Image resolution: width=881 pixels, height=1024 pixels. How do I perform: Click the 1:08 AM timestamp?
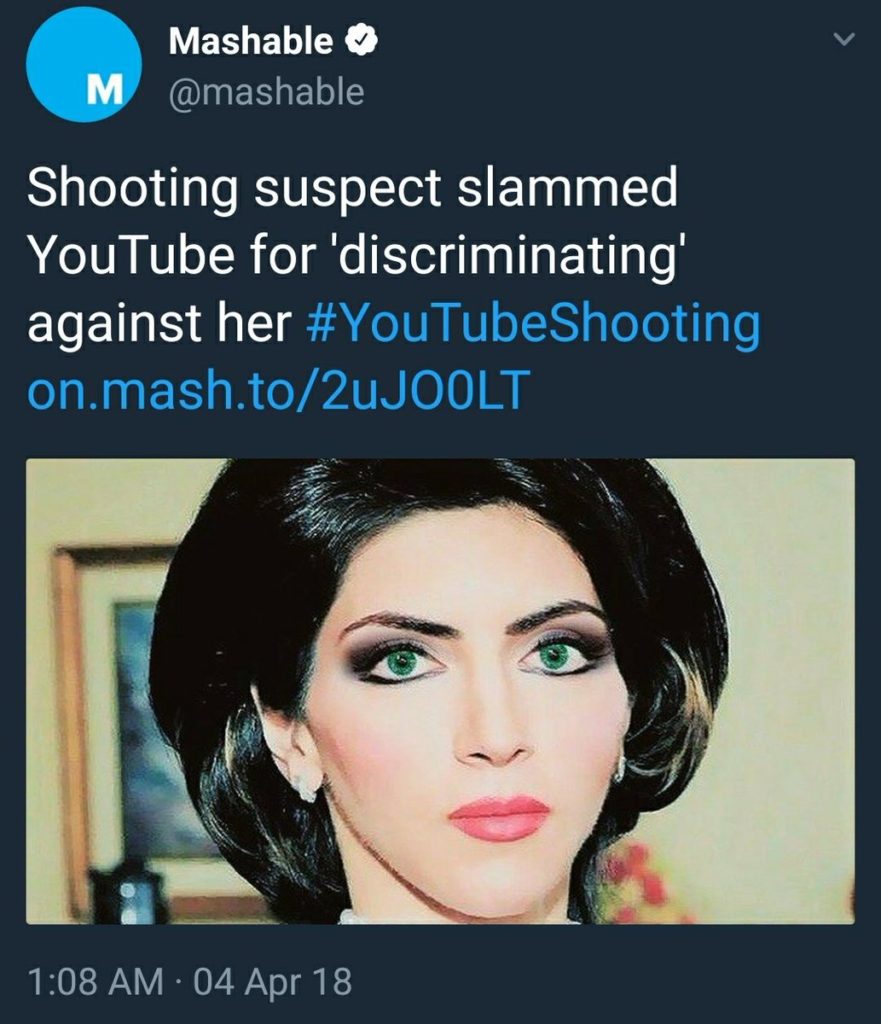point(95,982)
